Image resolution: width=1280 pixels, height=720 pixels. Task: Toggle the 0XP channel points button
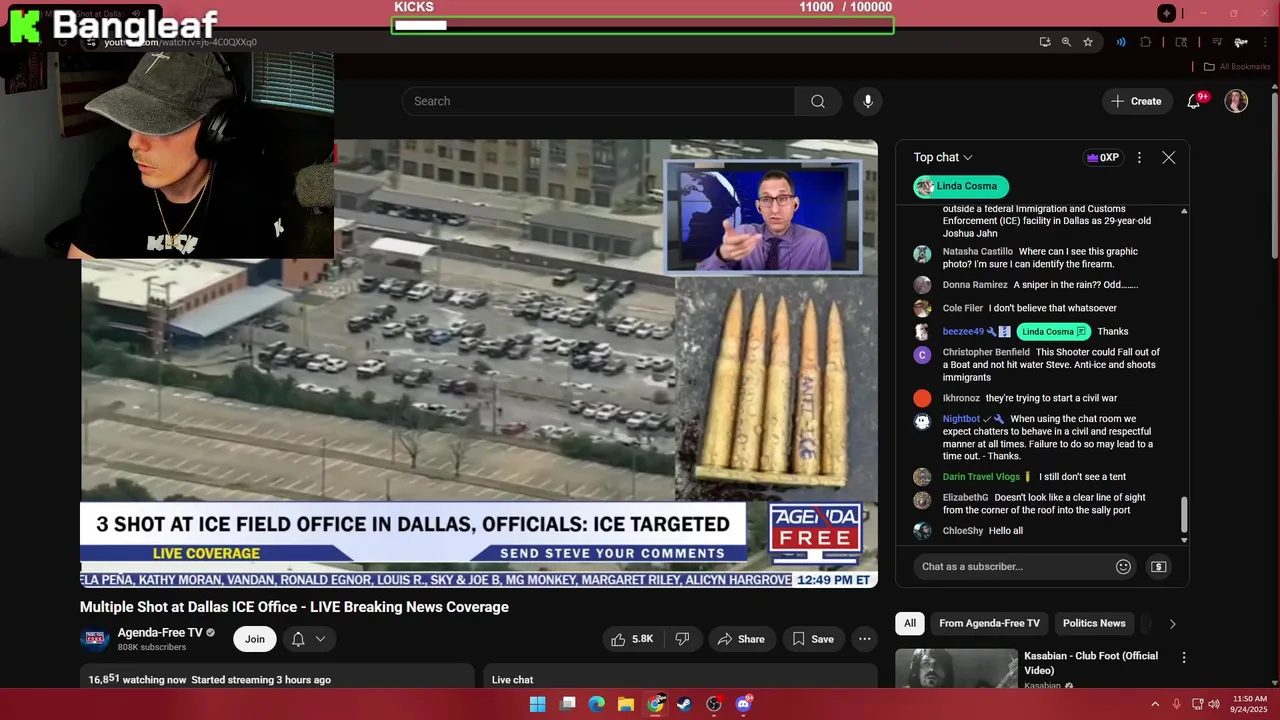(x=1103, y=157)
